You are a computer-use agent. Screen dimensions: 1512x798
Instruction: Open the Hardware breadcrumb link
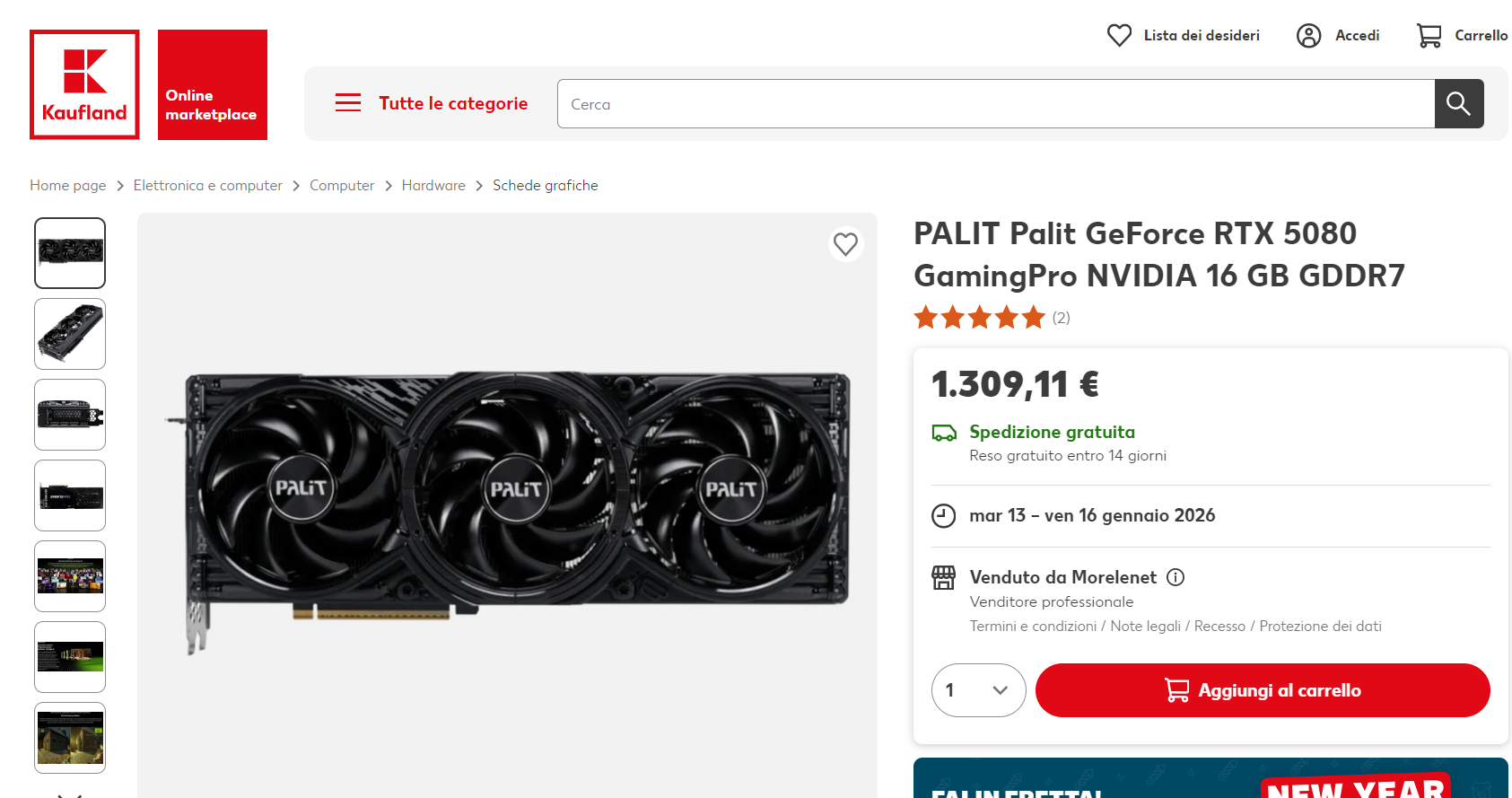[433, 185]
